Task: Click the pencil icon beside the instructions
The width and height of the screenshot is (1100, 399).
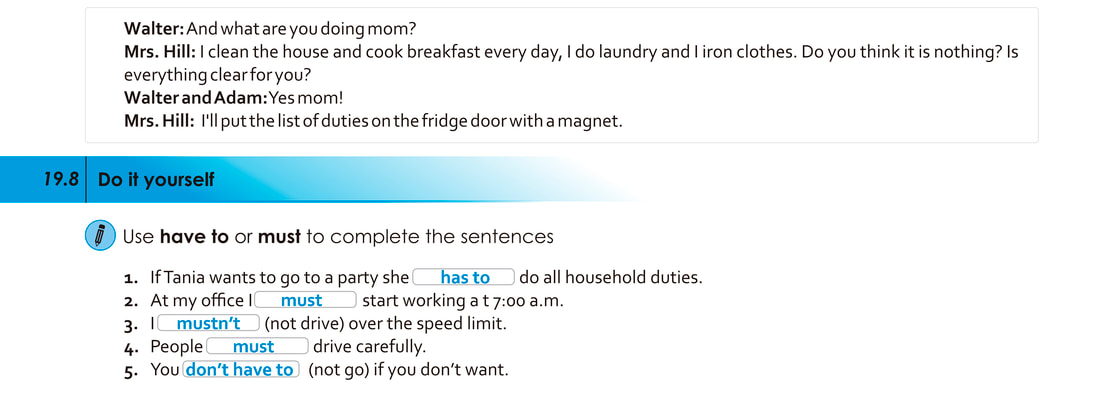Action: click(100, 236)
